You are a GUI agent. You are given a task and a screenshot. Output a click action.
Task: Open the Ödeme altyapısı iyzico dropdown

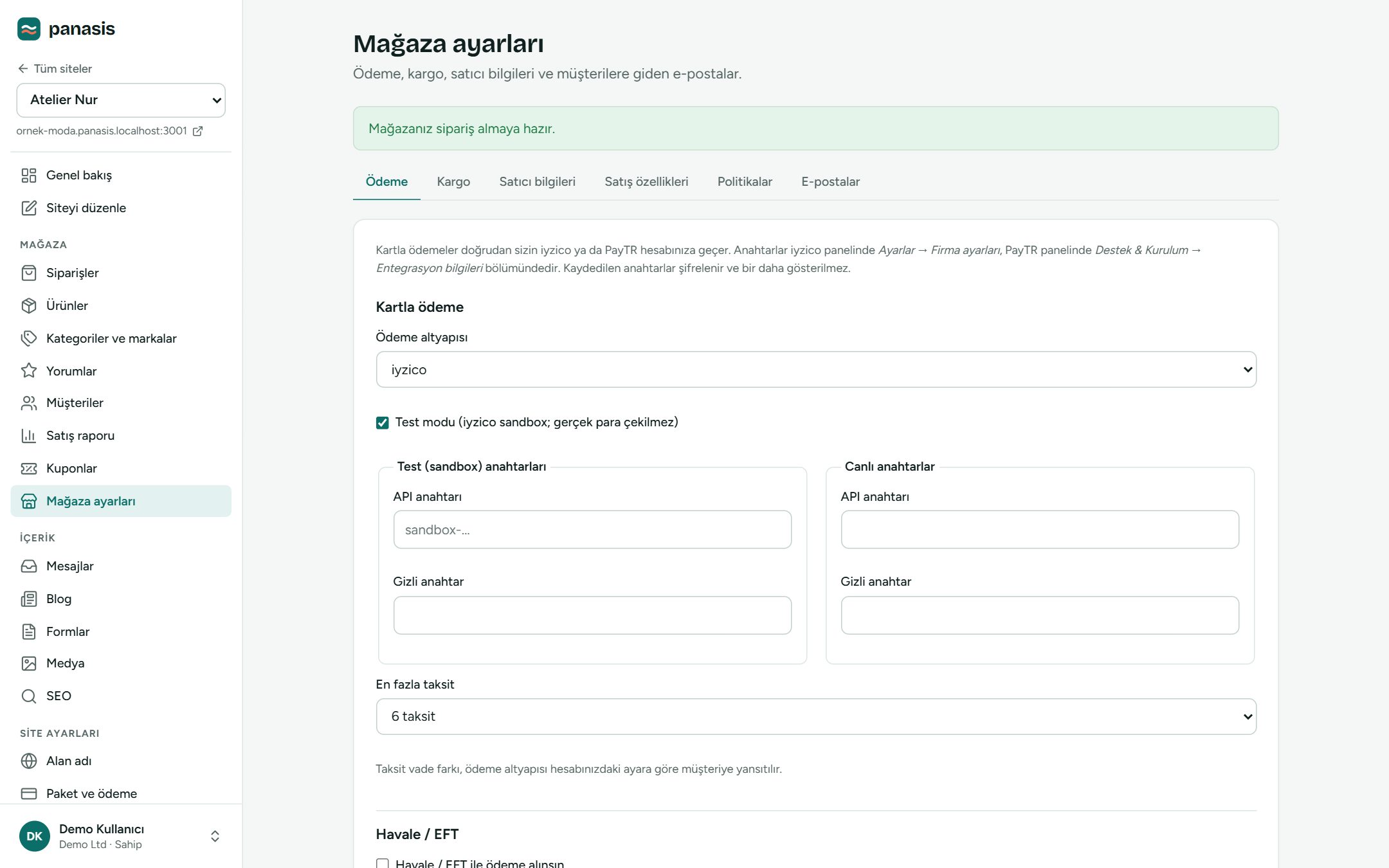pos(816,370)
